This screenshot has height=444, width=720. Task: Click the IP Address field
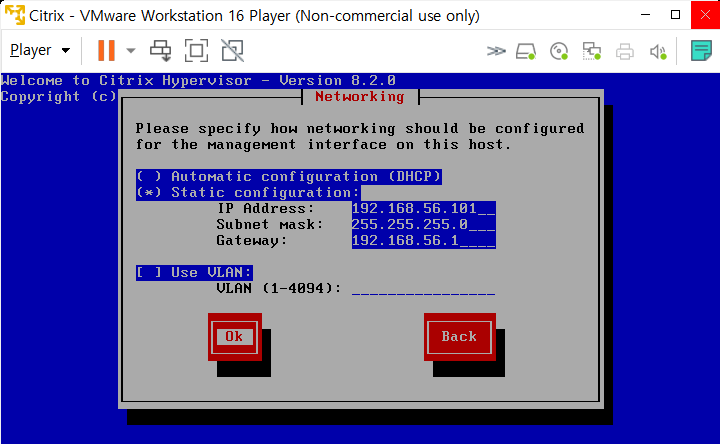coord(423,208)
